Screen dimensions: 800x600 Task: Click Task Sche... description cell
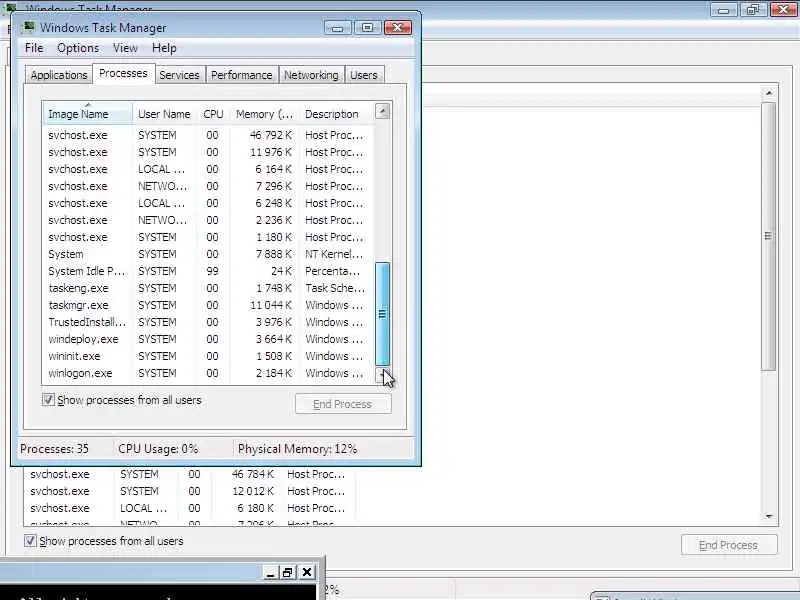[x=335, y=288]
